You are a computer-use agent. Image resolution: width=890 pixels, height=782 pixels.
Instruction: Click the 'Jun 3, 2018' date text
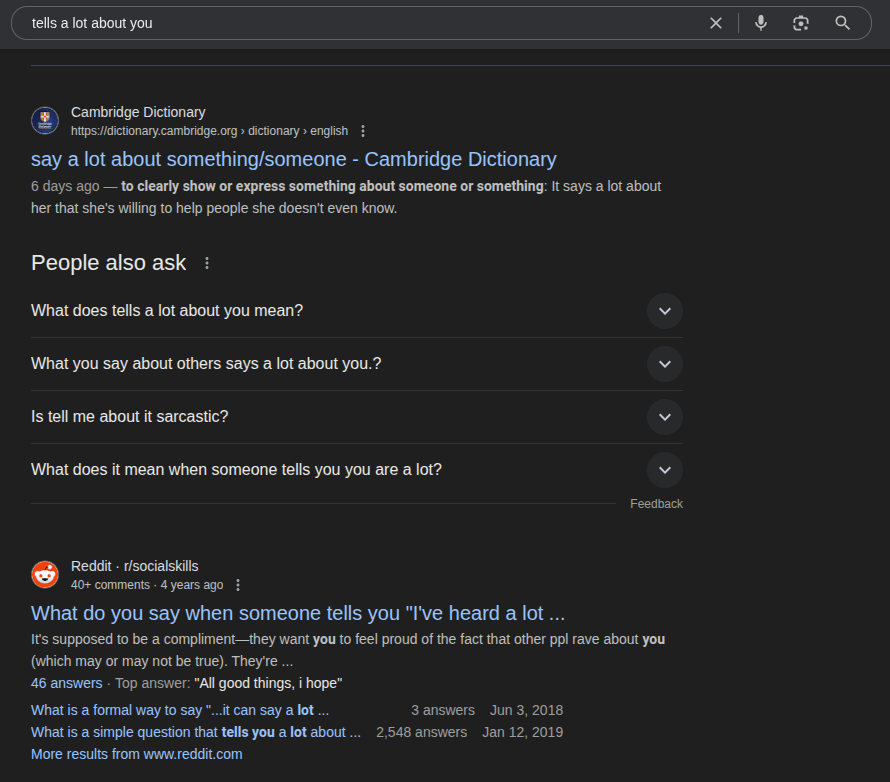tap(526, 710)
